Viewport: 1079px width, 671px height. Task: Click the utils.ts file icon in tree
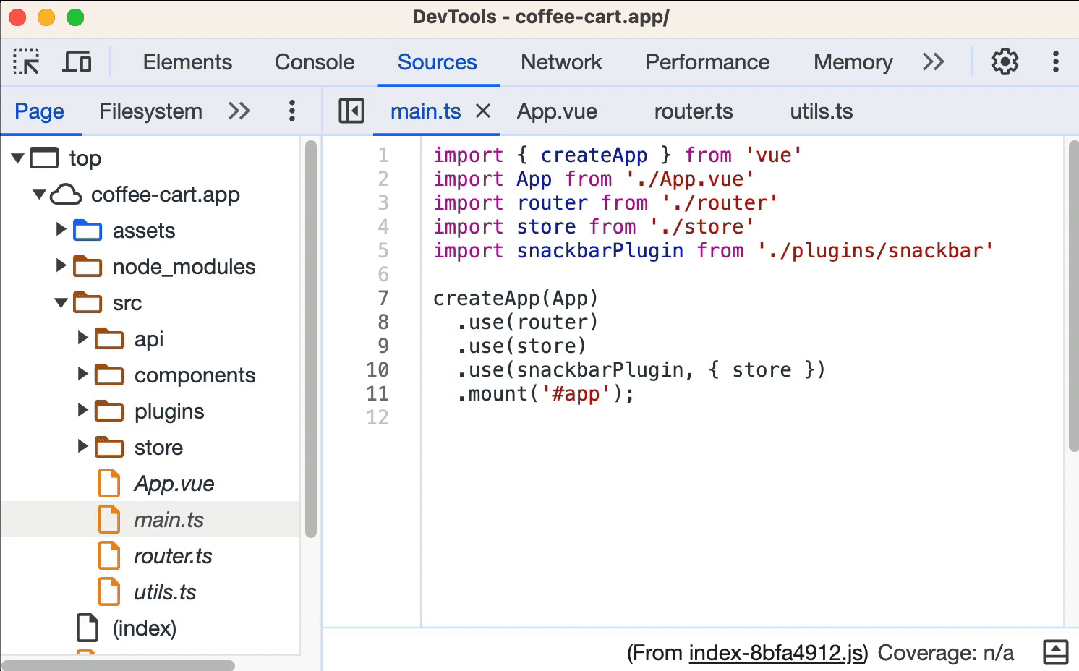click(x=109, y=592)
